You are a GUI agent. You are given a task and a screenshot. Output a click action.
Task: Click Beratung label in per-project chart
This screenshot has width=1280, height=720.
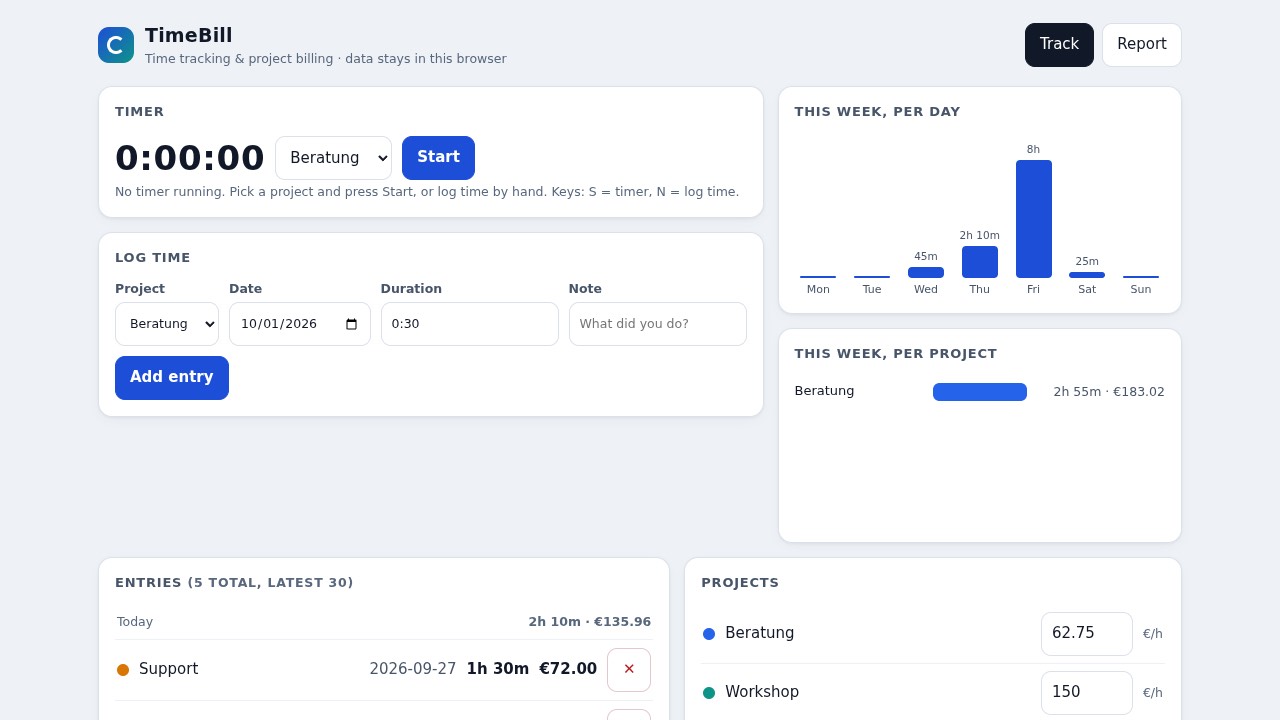click(825, 391)
